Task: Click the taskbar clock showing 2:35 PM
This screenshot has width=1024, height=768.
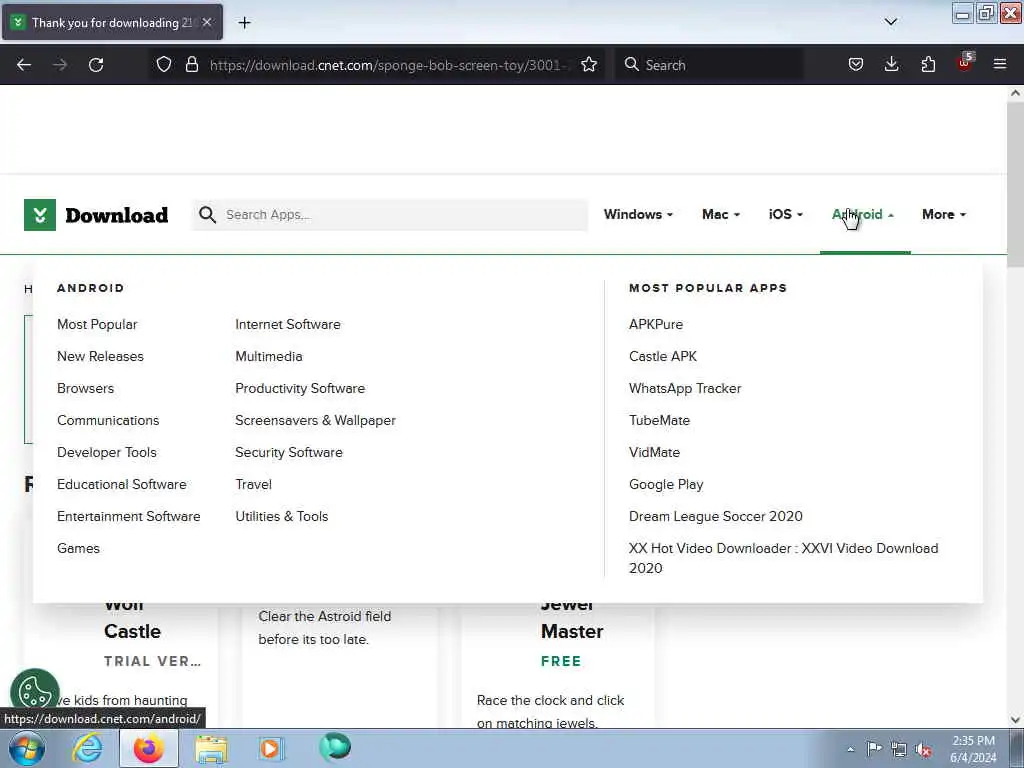Action: point(973,749)
